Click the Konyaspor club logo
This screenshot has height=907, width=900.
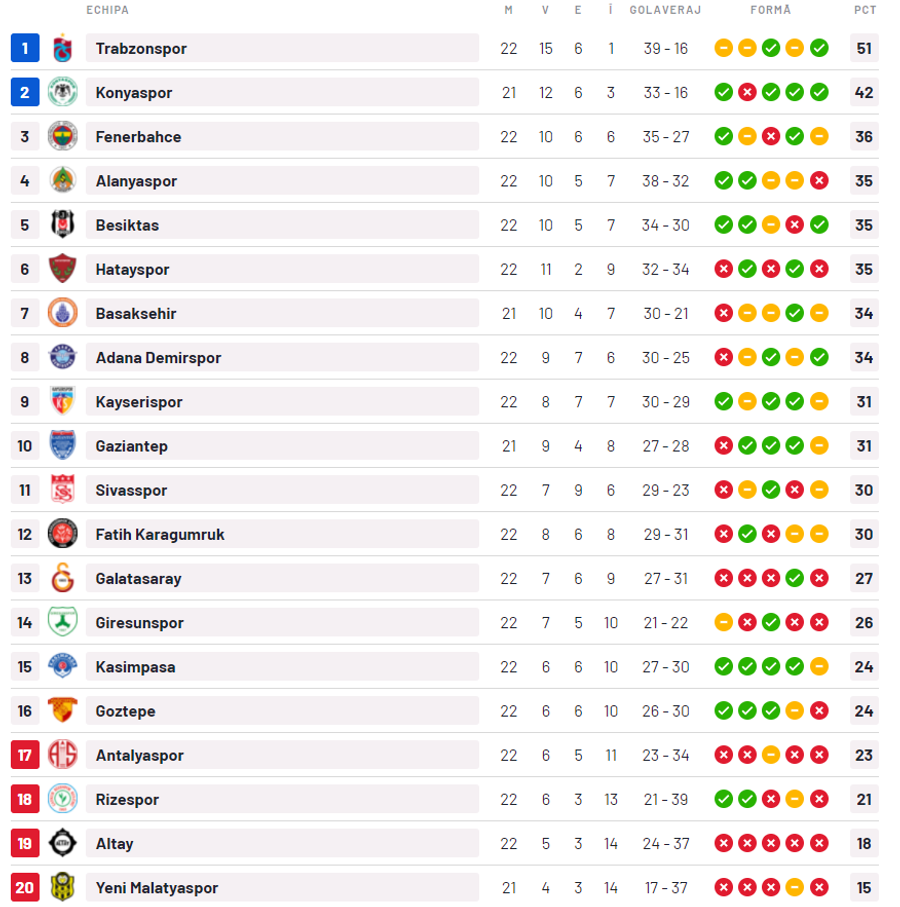point(62,92)
